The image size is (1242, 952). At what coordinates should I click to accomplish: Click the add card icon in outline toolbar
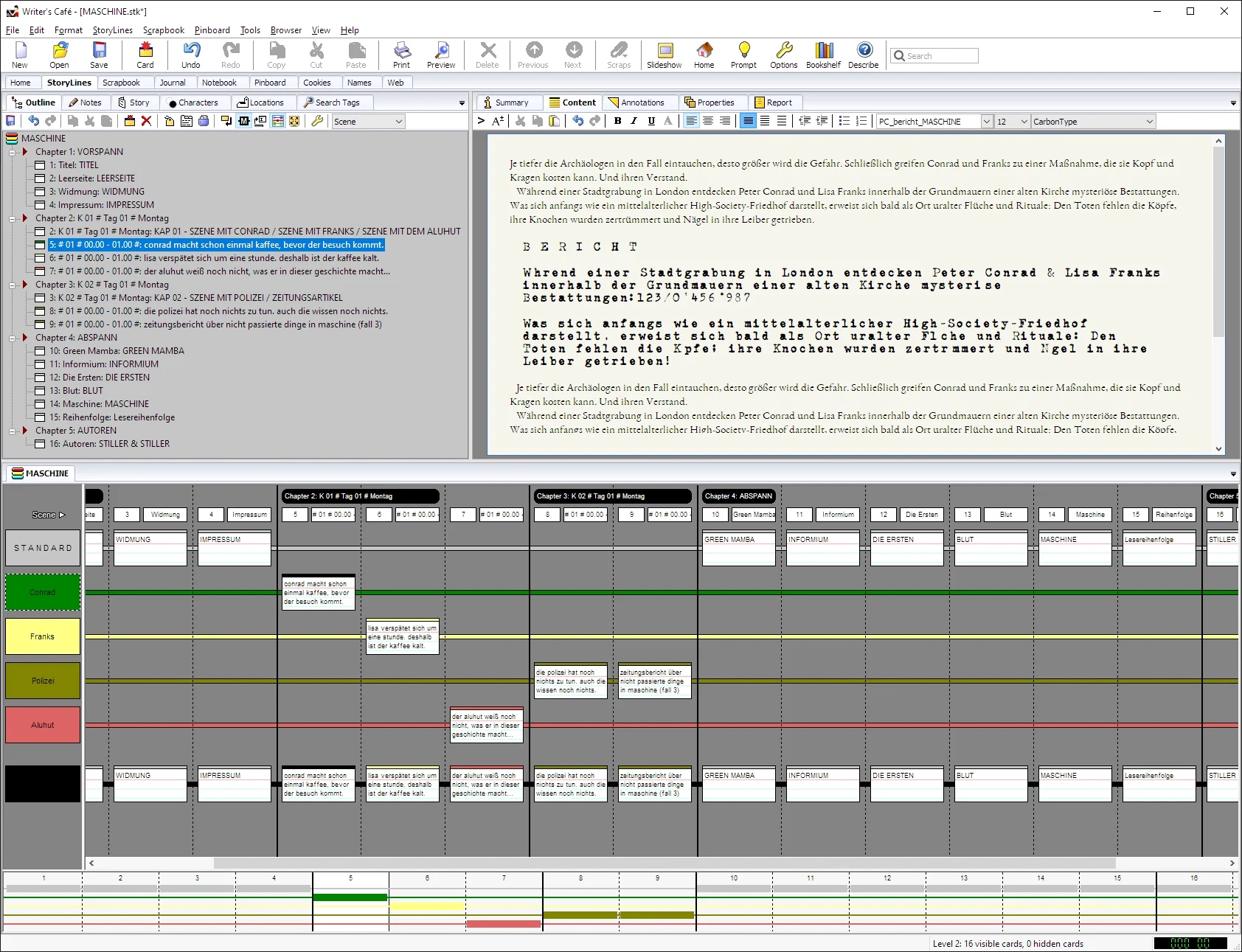point(130,121)
